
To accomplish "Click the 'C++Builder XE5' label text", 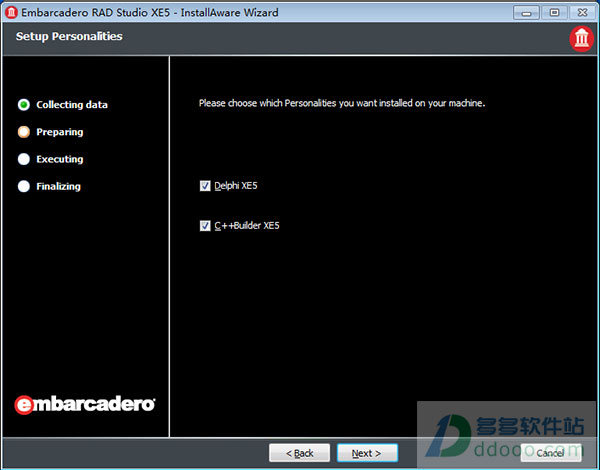I will [247, 225].
